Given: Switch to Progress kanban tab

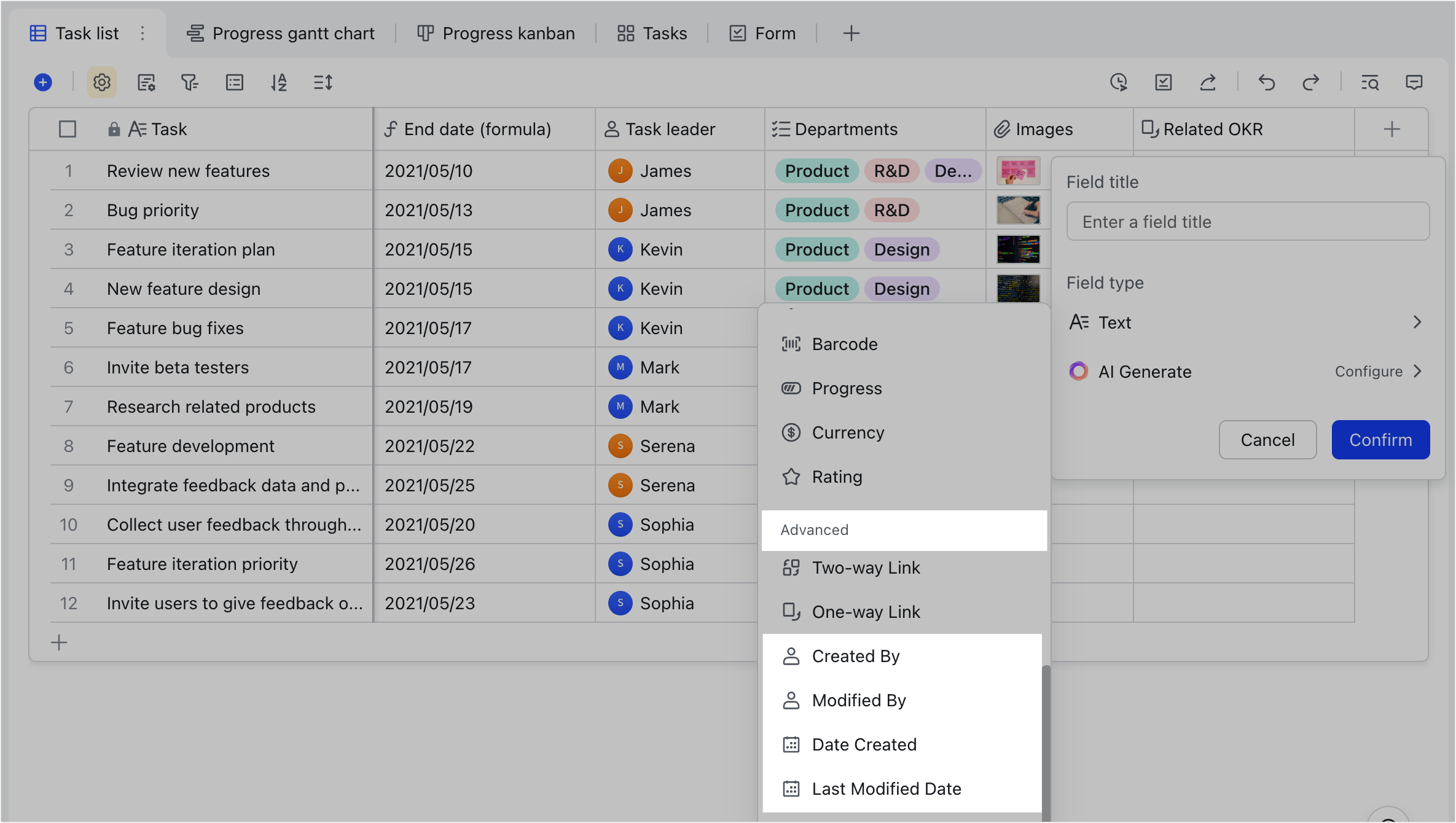Looking at the screenshot, I should [496, 33].
